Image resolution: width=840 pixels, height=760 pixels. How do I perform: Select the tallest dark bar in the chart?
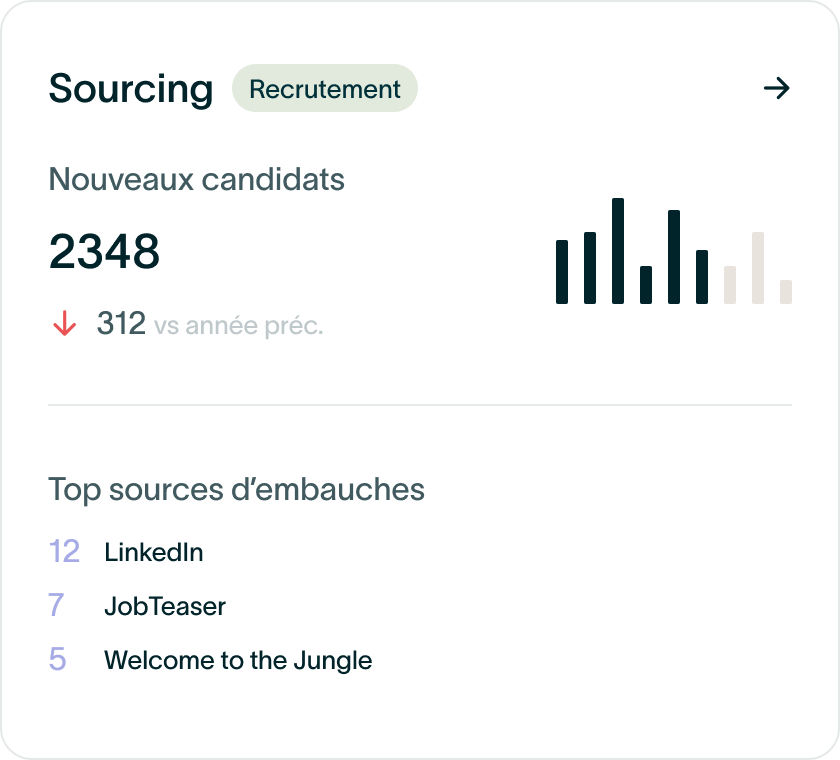point(618,251)
